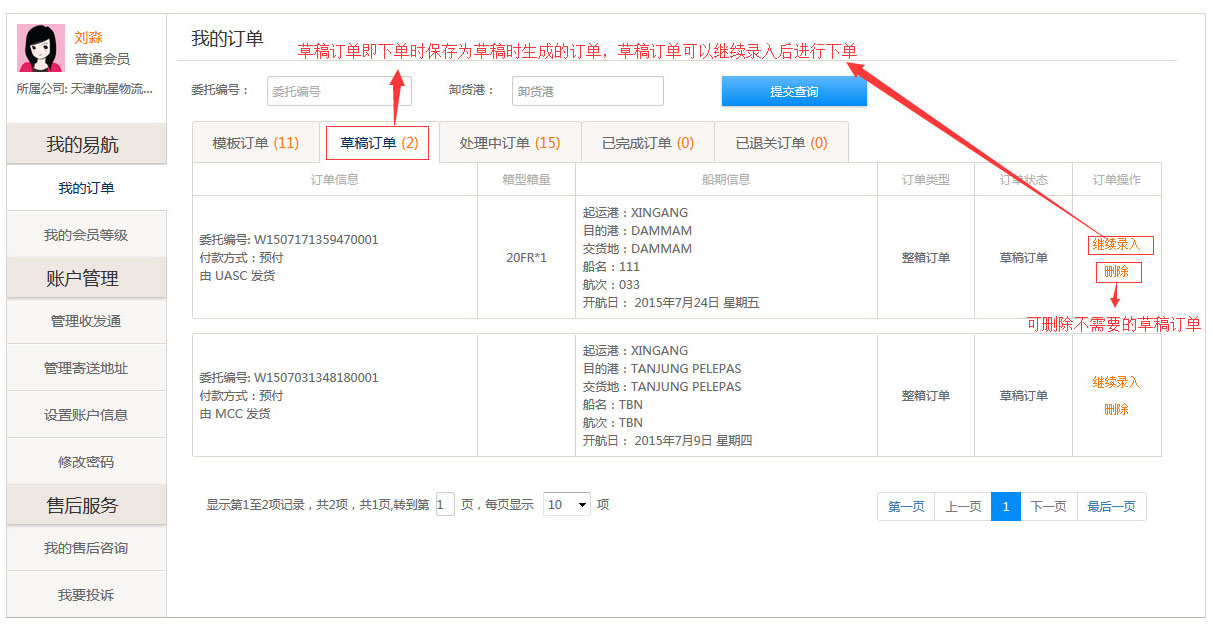Open the 处理中订单 tab
The width and height of the screenshot is (1213, 625).
point(509,143)
